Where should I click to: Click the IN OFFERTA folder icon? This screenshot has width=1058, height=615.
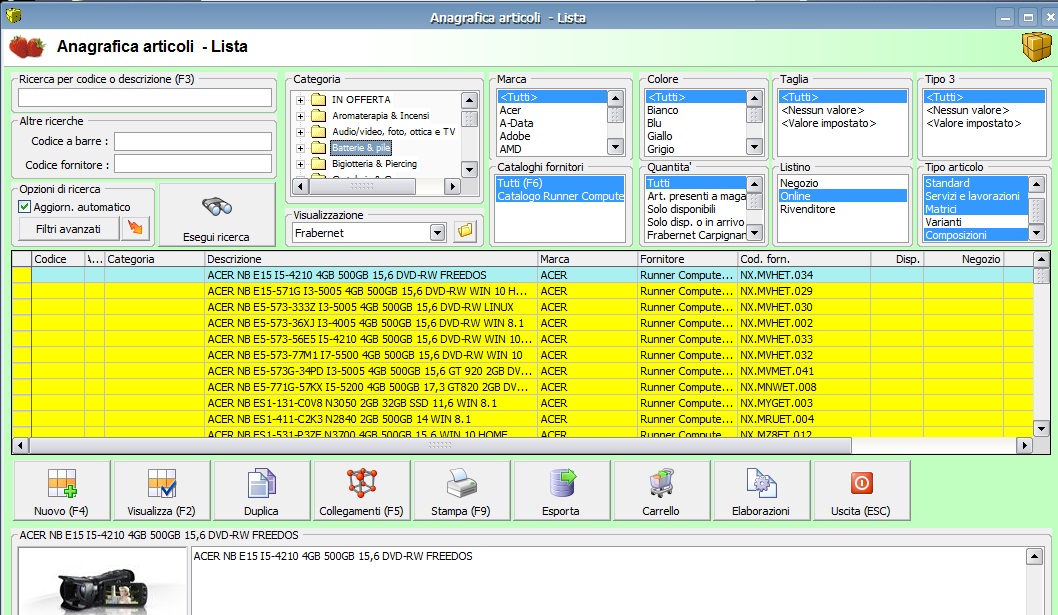(x=318, y=100)
